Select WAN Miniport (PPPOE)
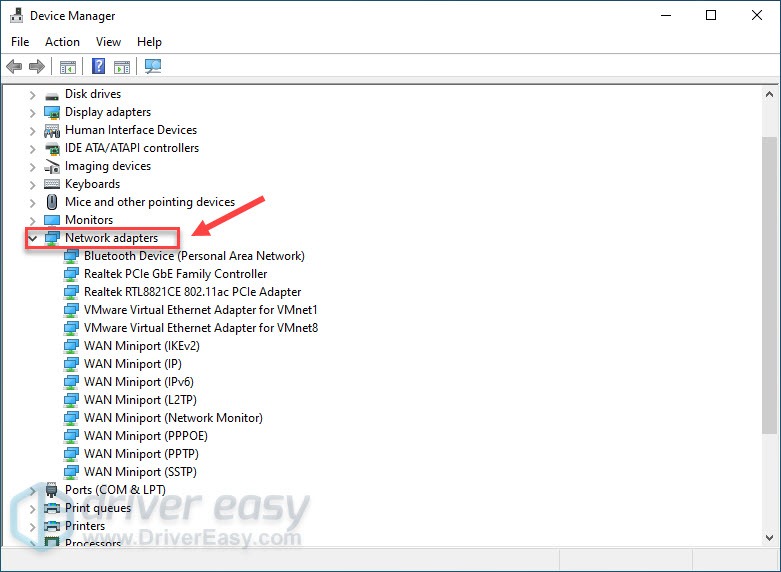 coord(145,435)
